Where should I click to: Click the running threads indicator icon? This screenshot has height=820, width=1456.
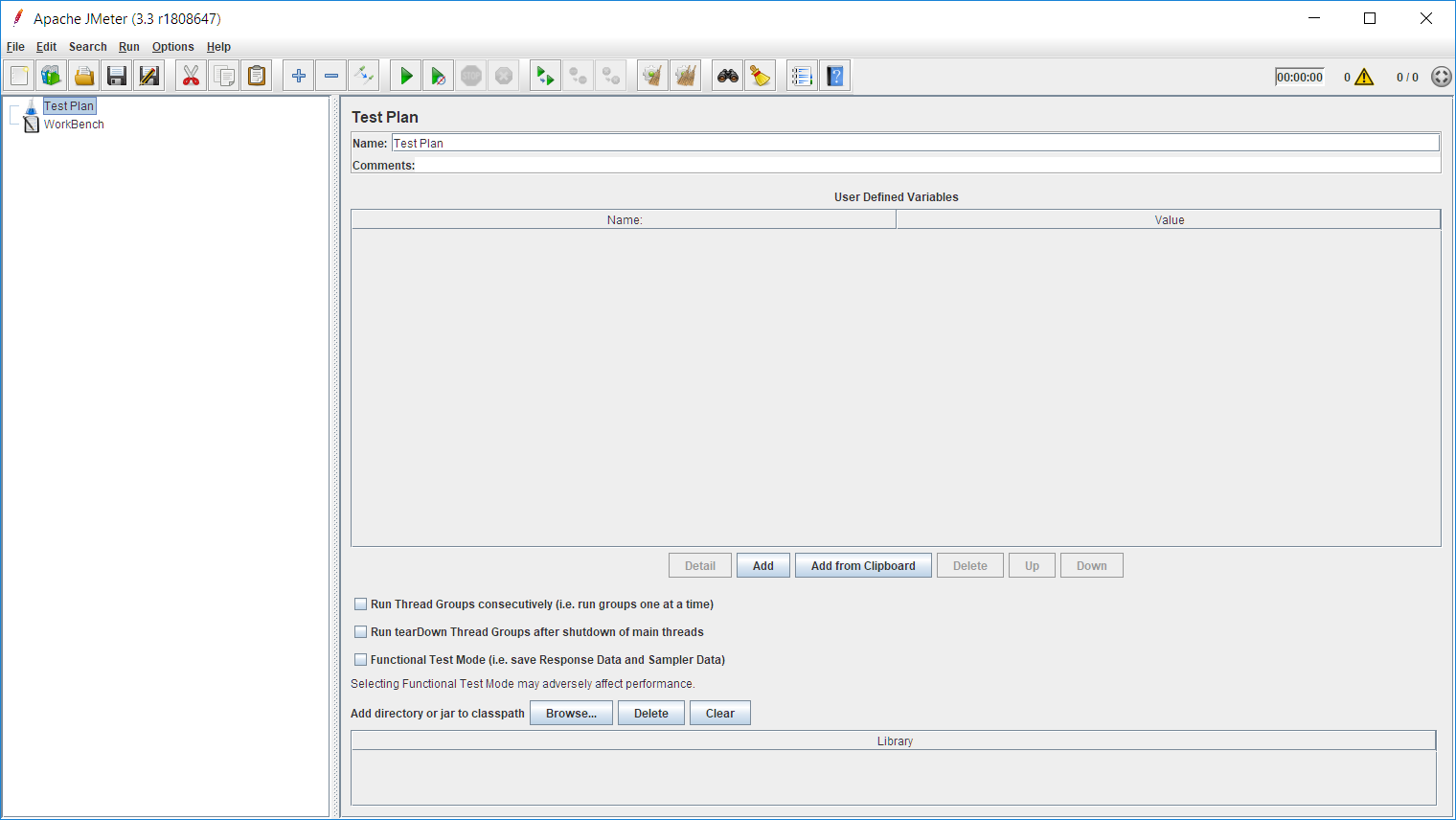[1441, 77]
